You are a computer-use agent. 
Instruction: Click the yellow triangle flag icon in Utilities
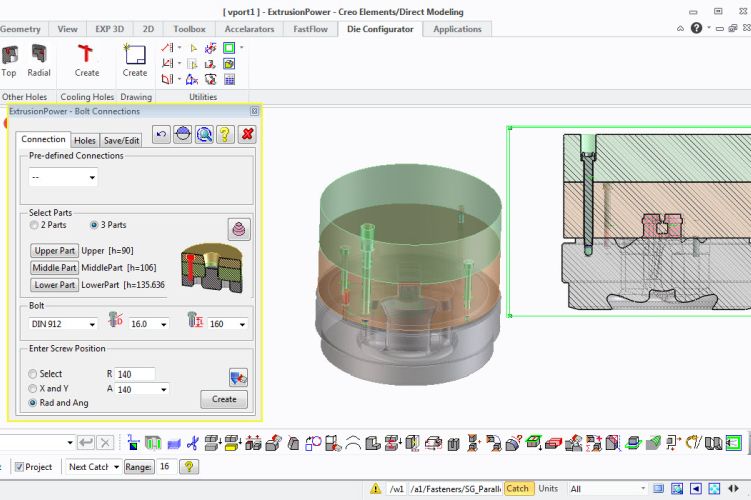[194, 48]
